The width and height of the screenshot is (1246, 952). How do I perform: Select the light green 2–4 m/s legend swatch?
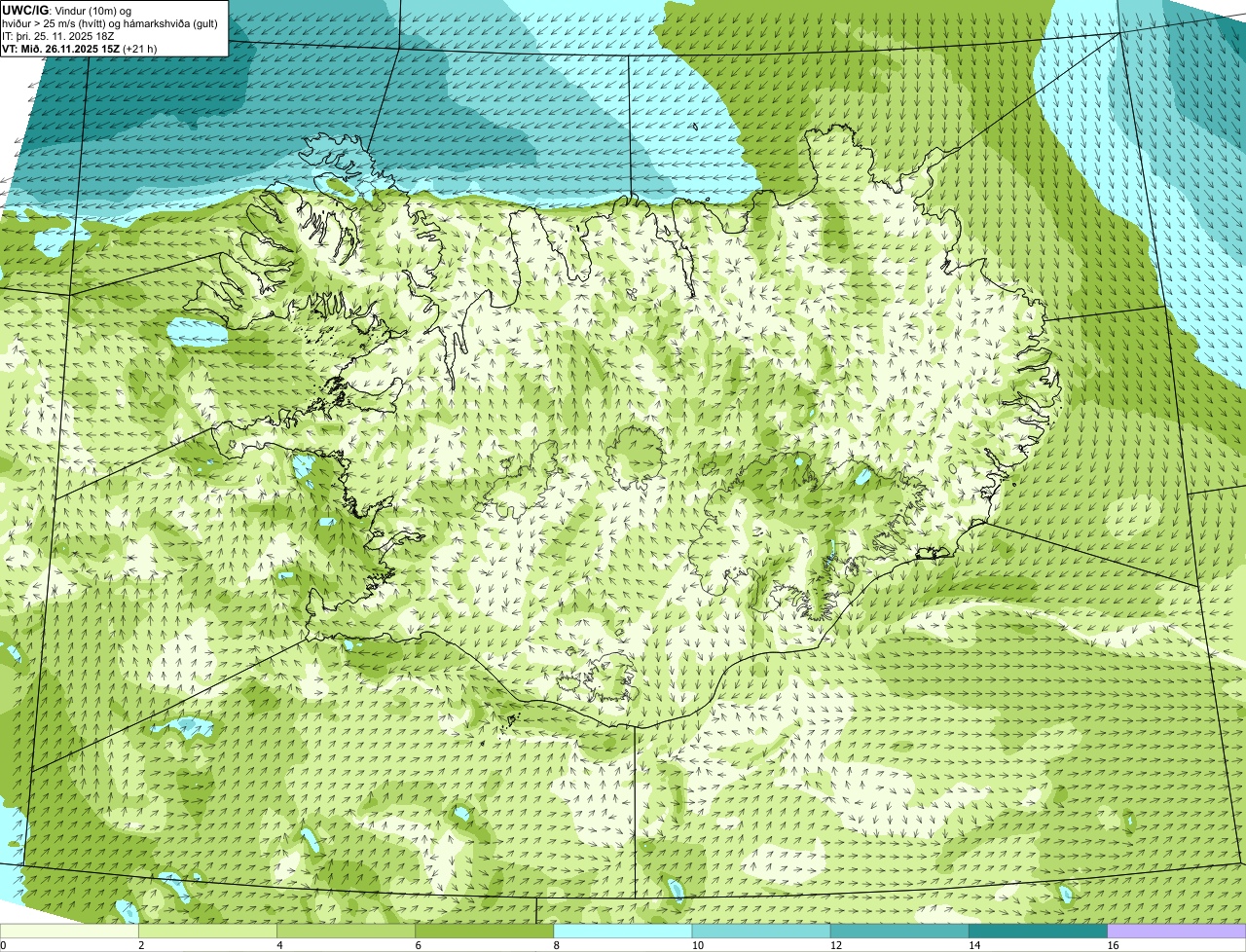(207, 932)
